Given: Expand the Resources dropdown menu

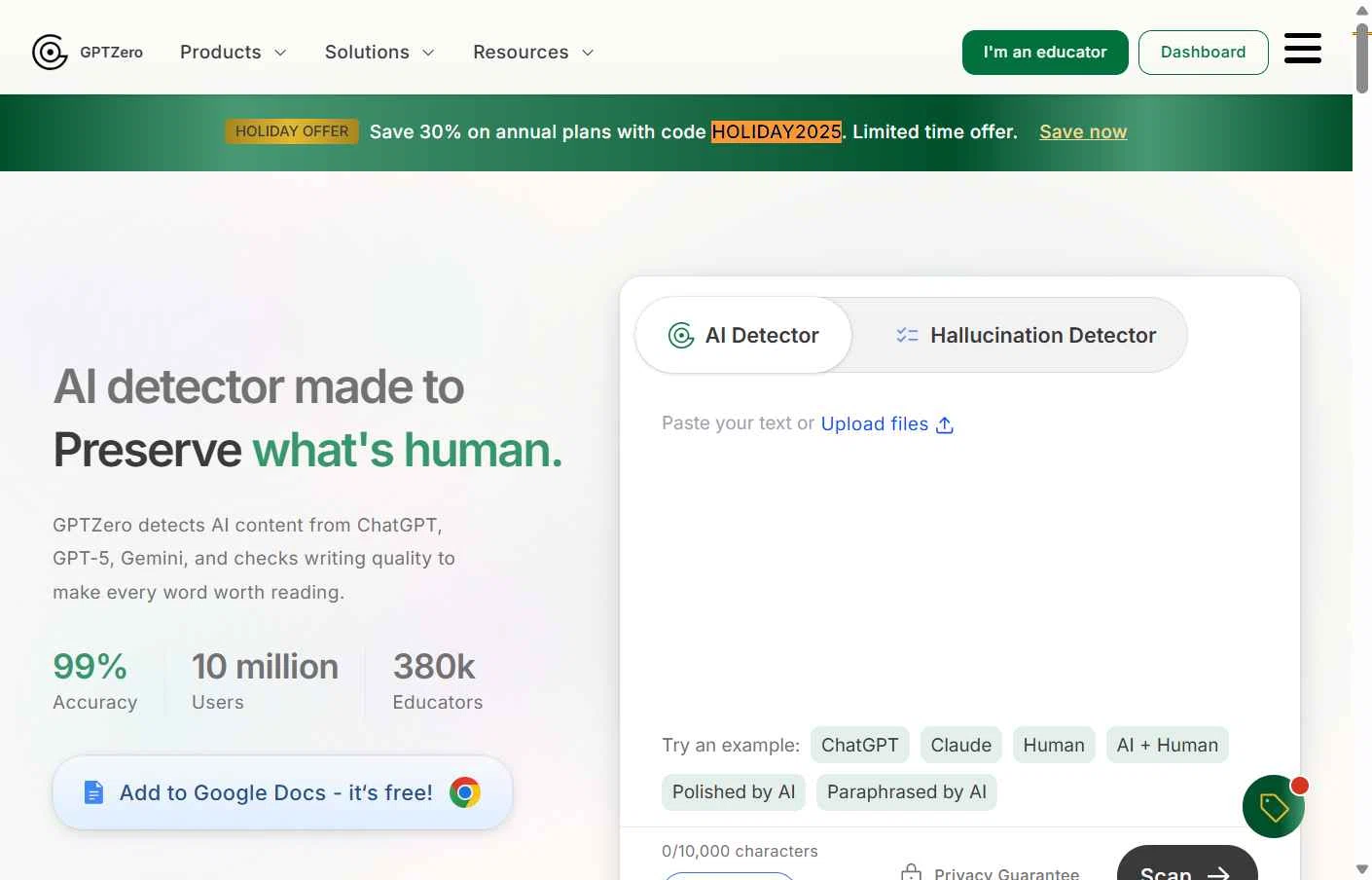Looking at the screenshot, I should click(533, 53).
